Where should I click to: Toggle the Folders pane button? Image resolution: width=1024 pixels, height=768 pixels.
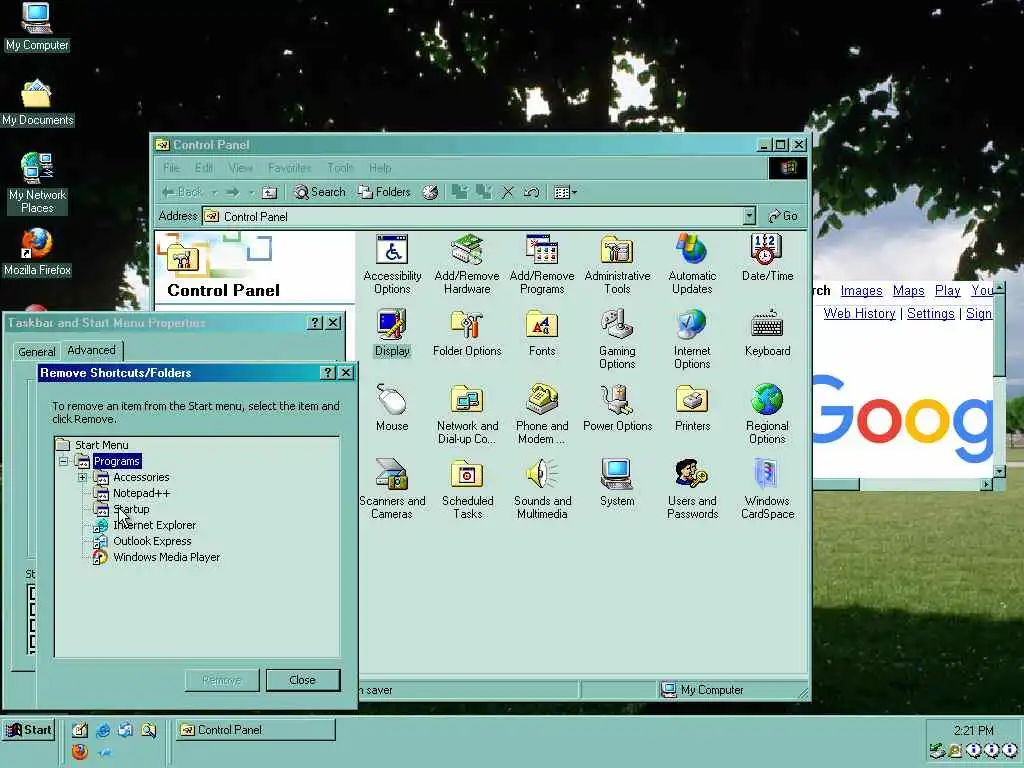tap(384, 192)
